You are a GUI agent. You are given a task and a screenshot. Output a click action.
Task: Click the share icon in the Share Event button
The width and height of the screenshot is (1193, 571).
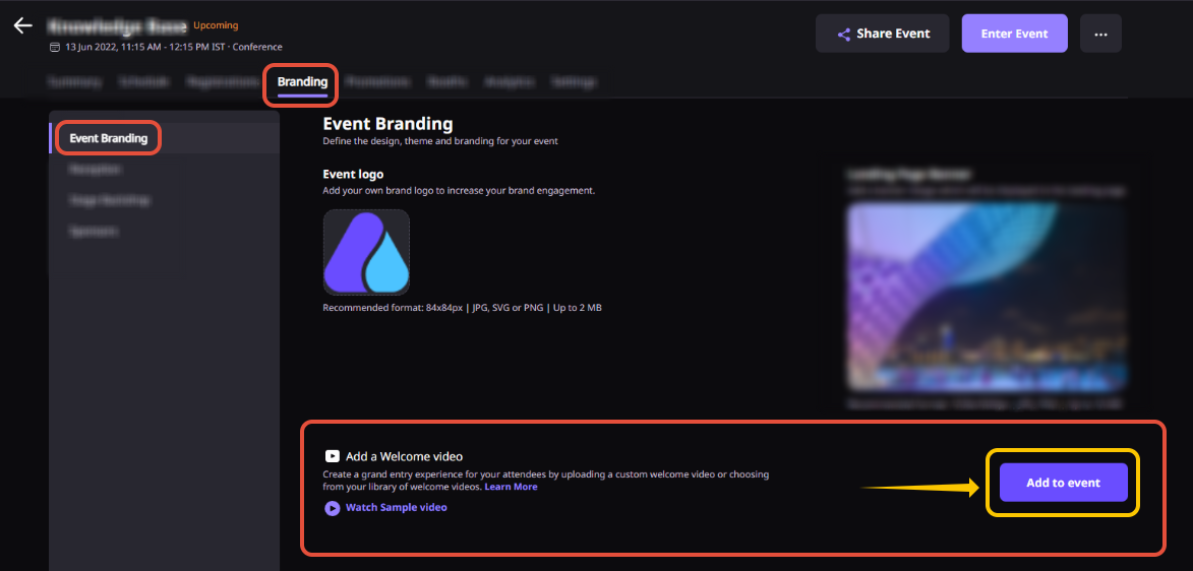843,34
